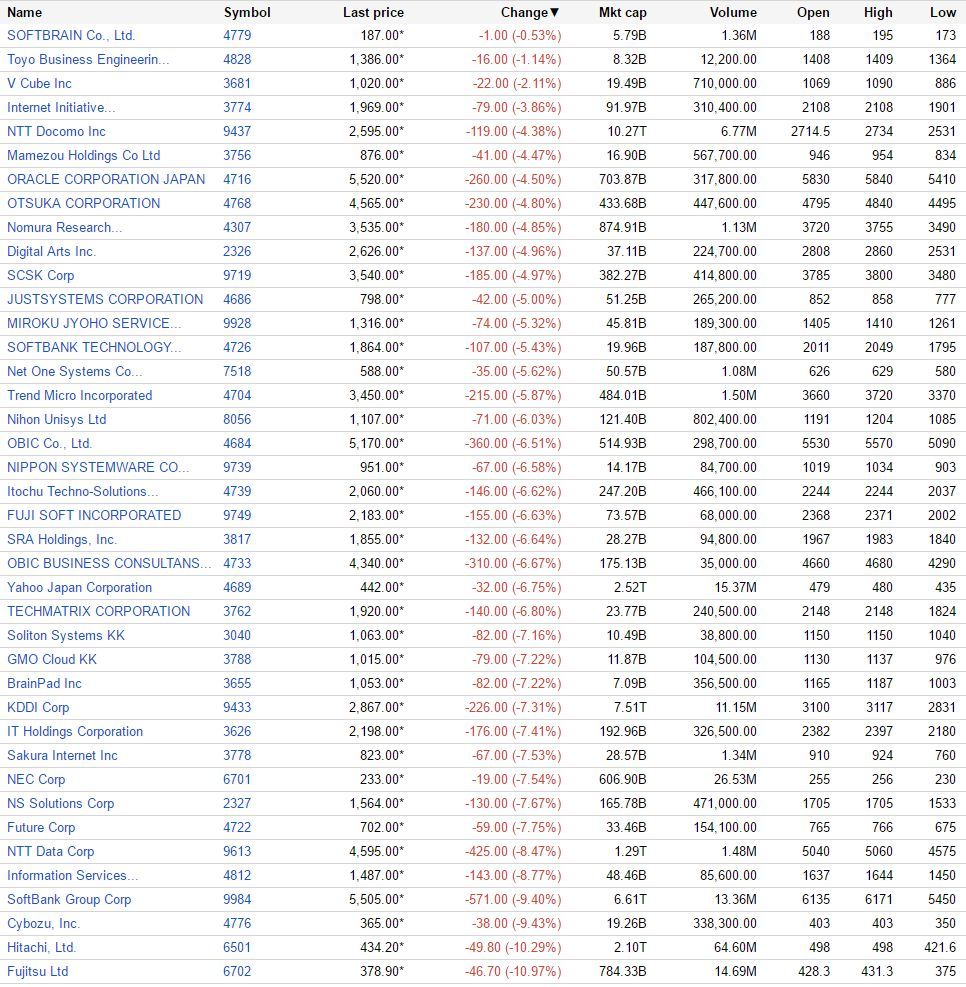Sort by Open column header
This screenshot has height=987, width=966.
pyautogui.click(x=813, y=13)
